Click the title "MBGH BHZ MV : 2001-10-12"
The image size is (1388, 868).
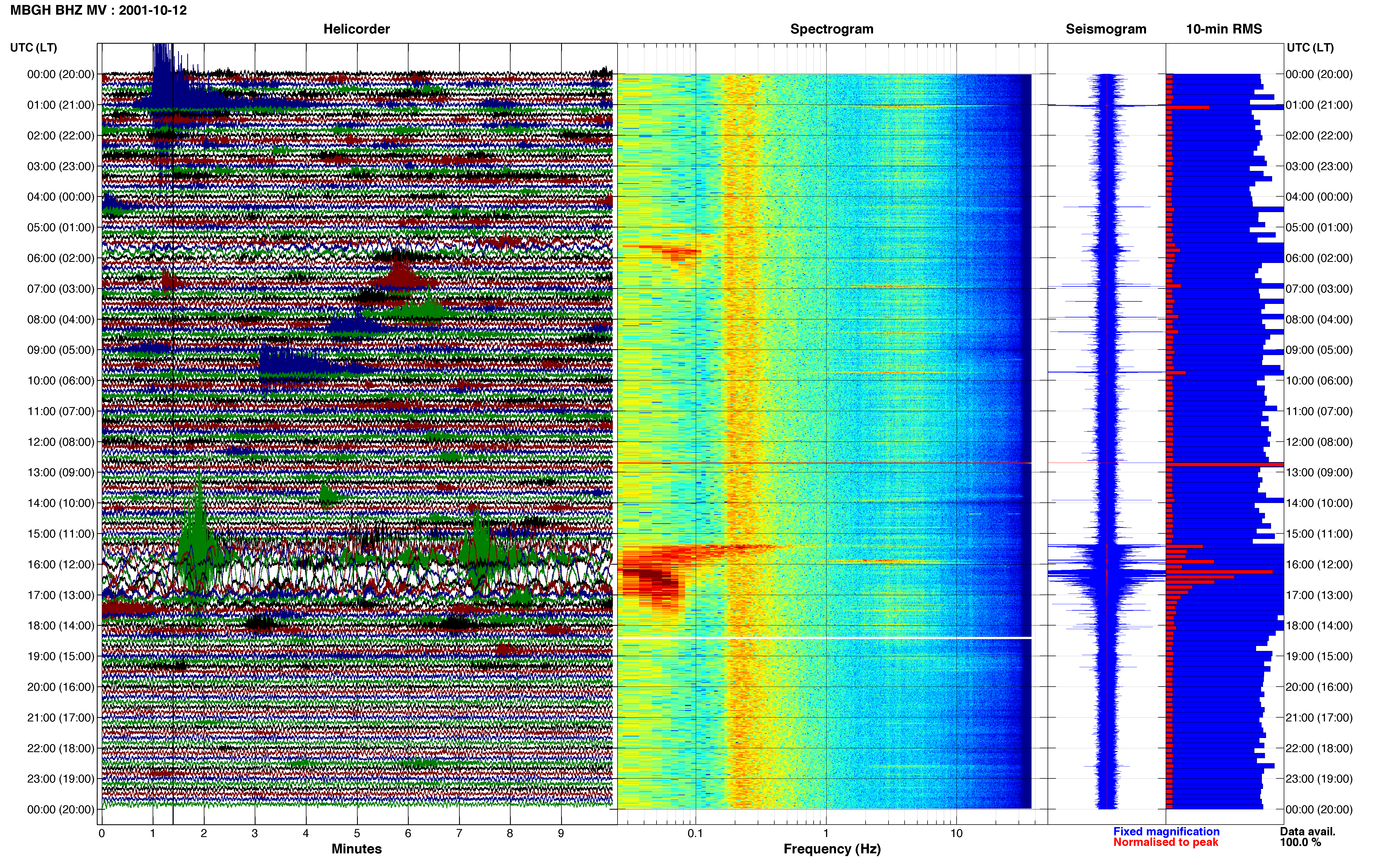coord(98,10)
